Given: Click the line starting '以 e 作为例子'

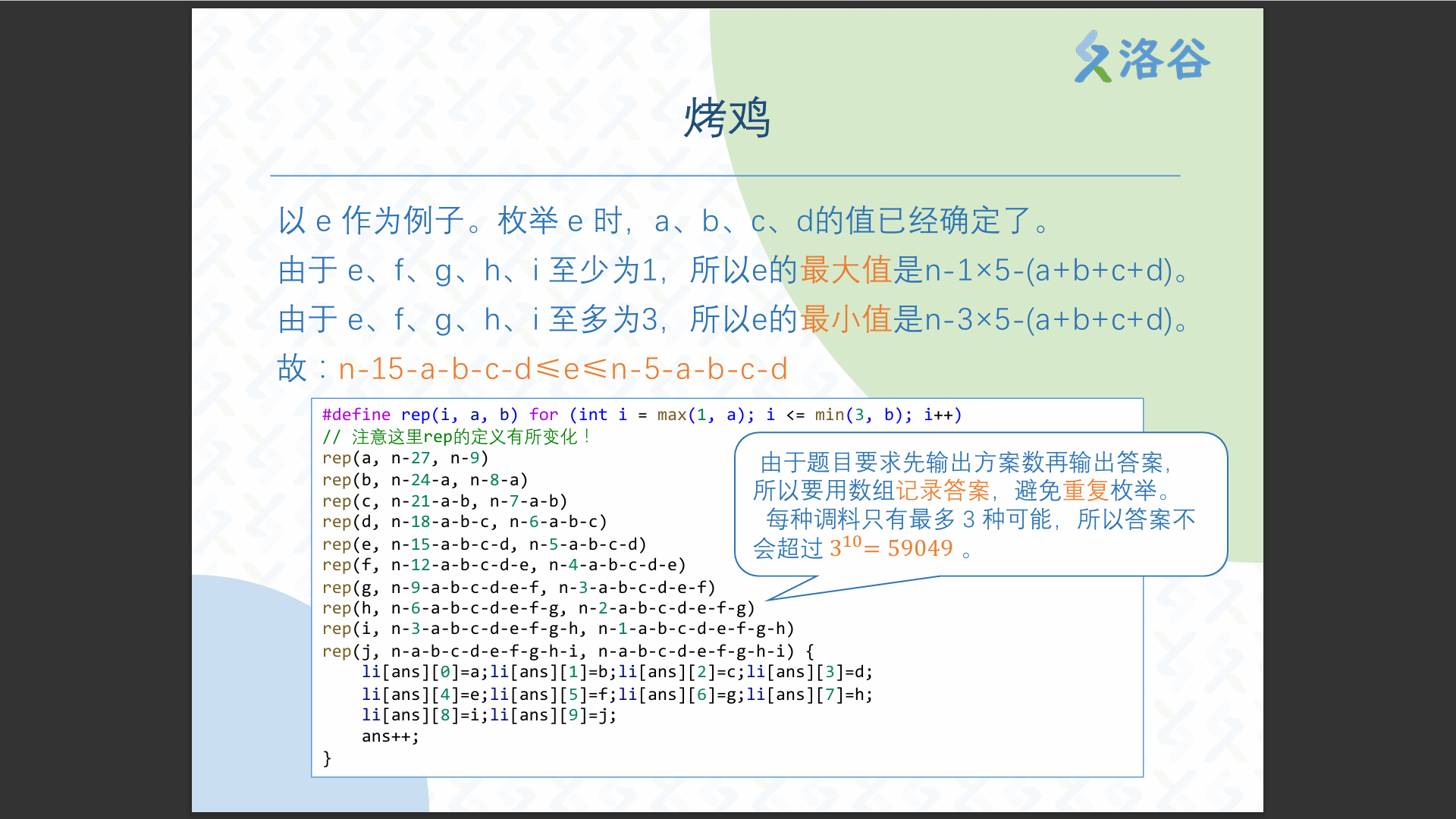Looking at the screenshot, I should click(x=664, y=221).
